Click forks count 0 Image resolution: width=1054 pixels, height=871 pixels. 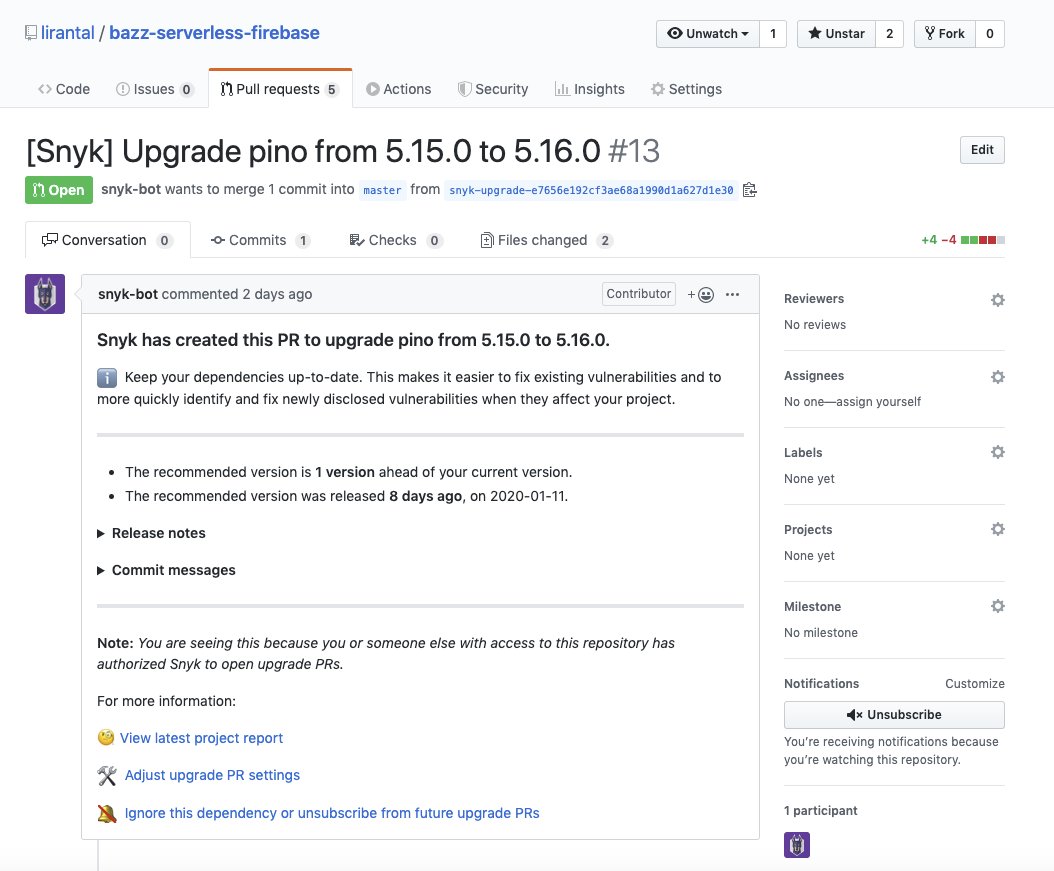point(989,34)
